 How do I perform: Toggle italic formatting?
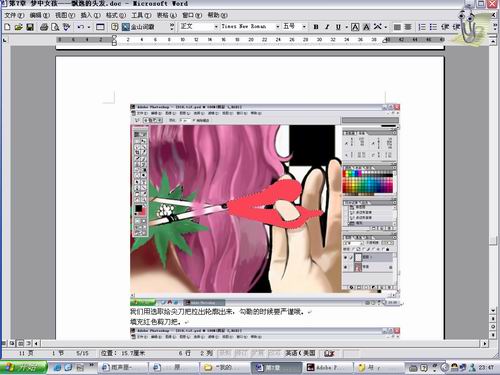coord(327,27)
